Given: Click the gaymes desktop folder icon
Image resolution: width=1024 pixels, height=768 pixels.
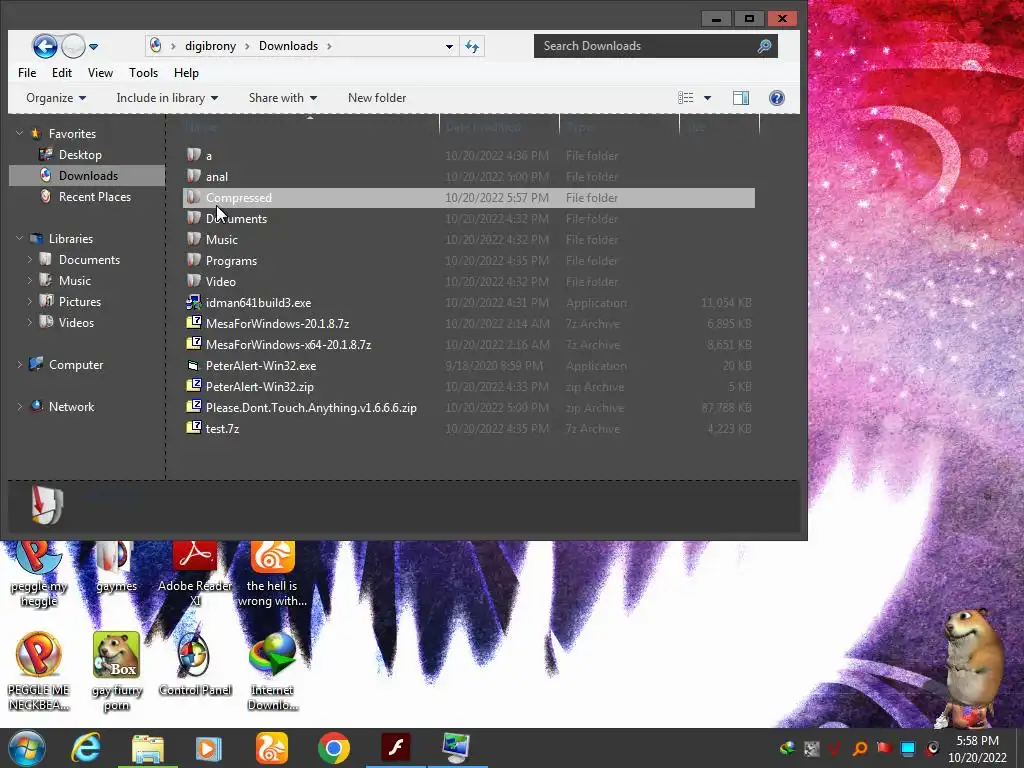Looking at the screenshot, I should 116,567.
